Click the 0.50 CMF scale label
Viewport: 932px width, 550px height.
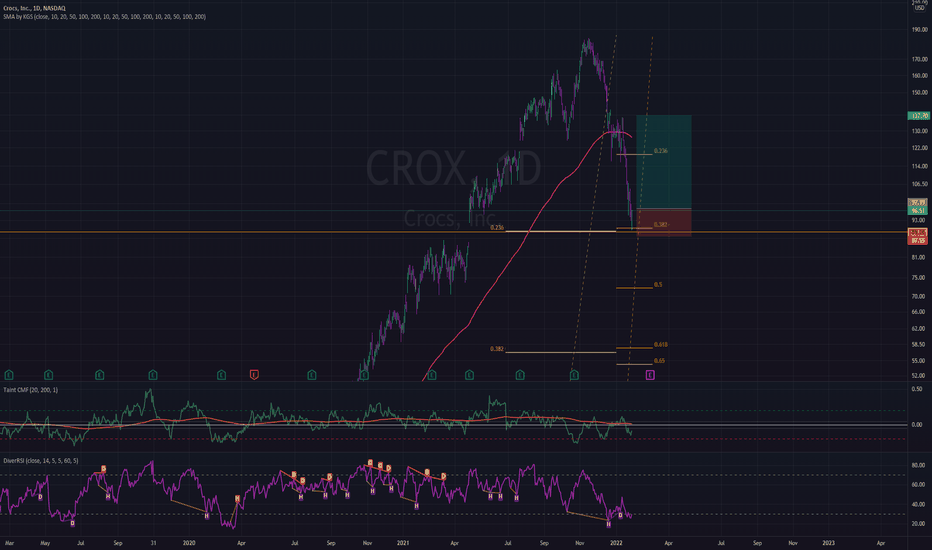[917, 389]
